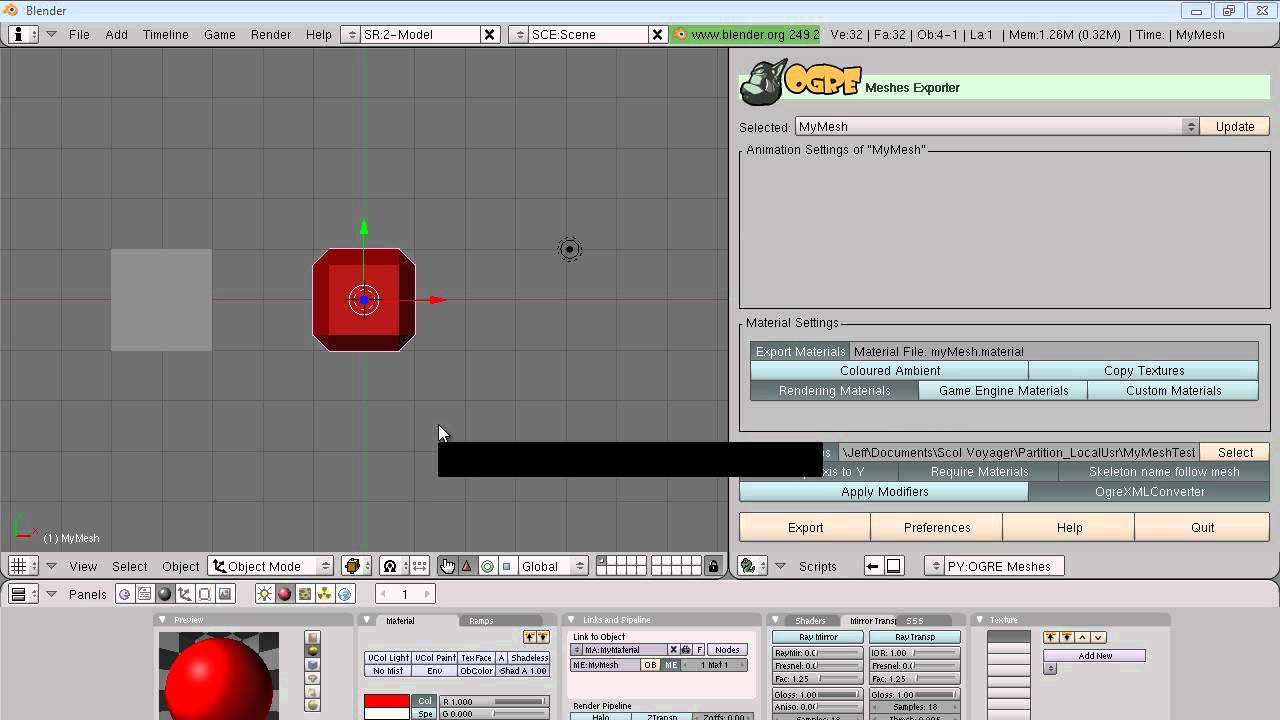Open the Texture buttons icon
The height and width of the screenshot is (720, 1280).
(x=304, y=594)
